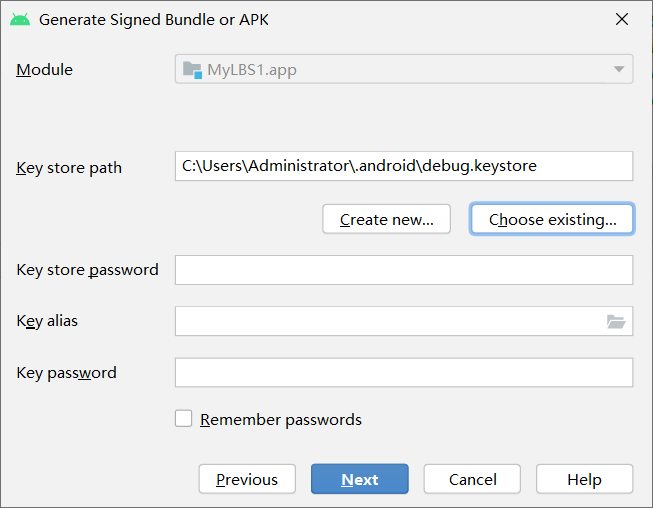The width and height of the screenshot is (653, 508).
Task: Focus the Key alias text field
Action: (390, 321)
